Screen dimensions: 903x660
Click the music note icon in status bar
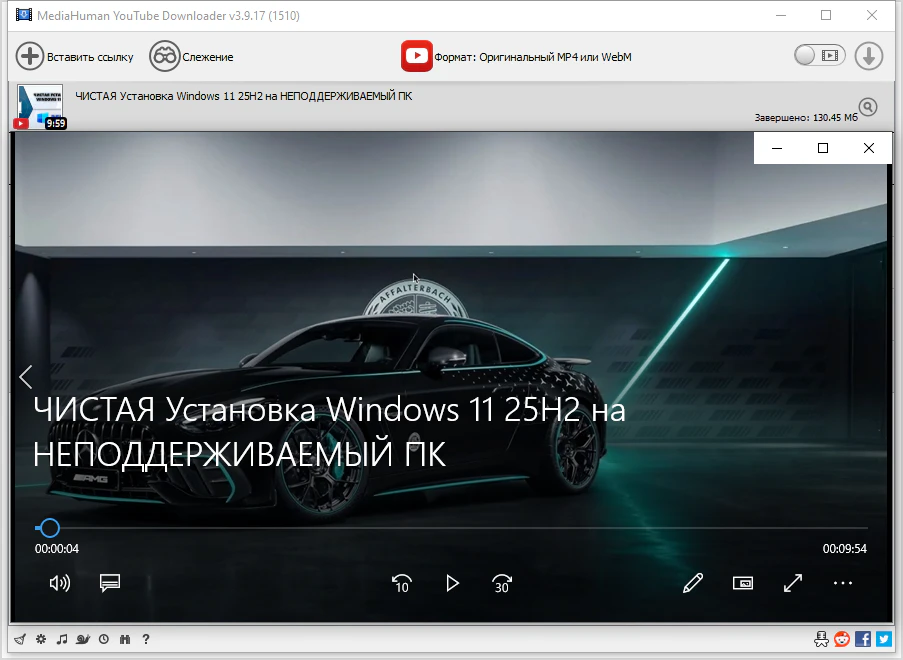click(61, 639)
